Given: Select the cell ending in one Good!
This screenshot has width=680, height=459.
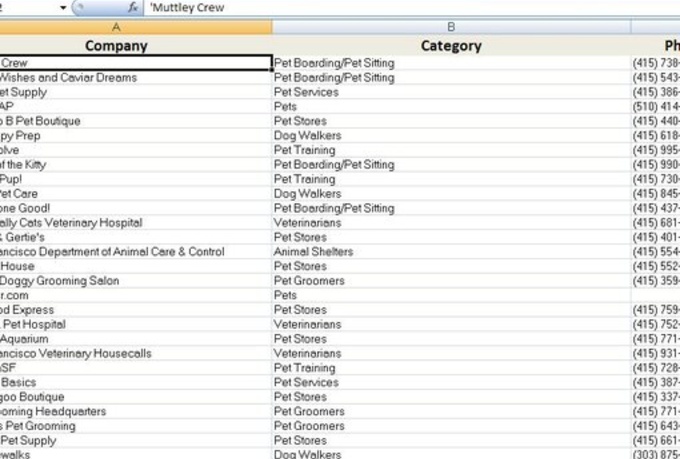Looking at the screenshot, I should [136, 208].
